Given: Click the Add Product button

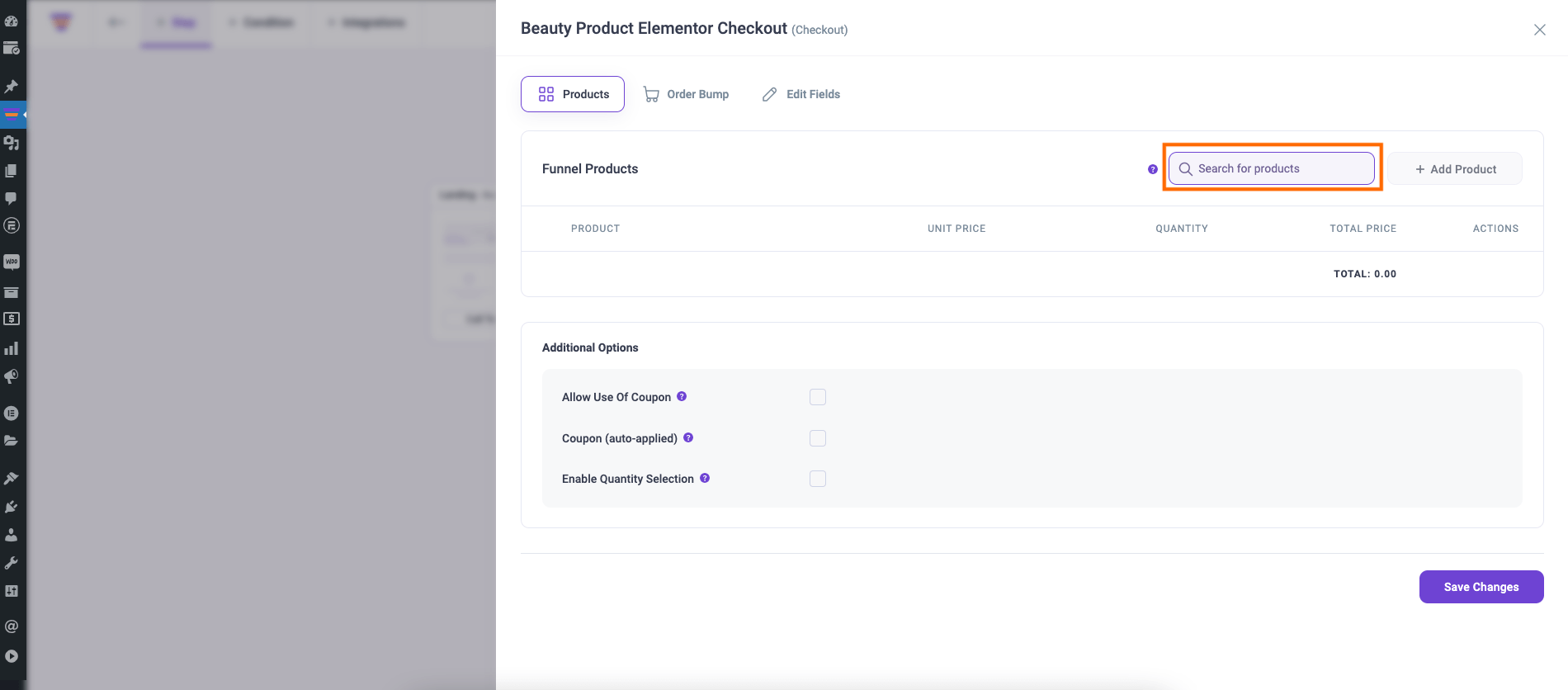Looking at the screenshot, I should (x=1455, y=168).
